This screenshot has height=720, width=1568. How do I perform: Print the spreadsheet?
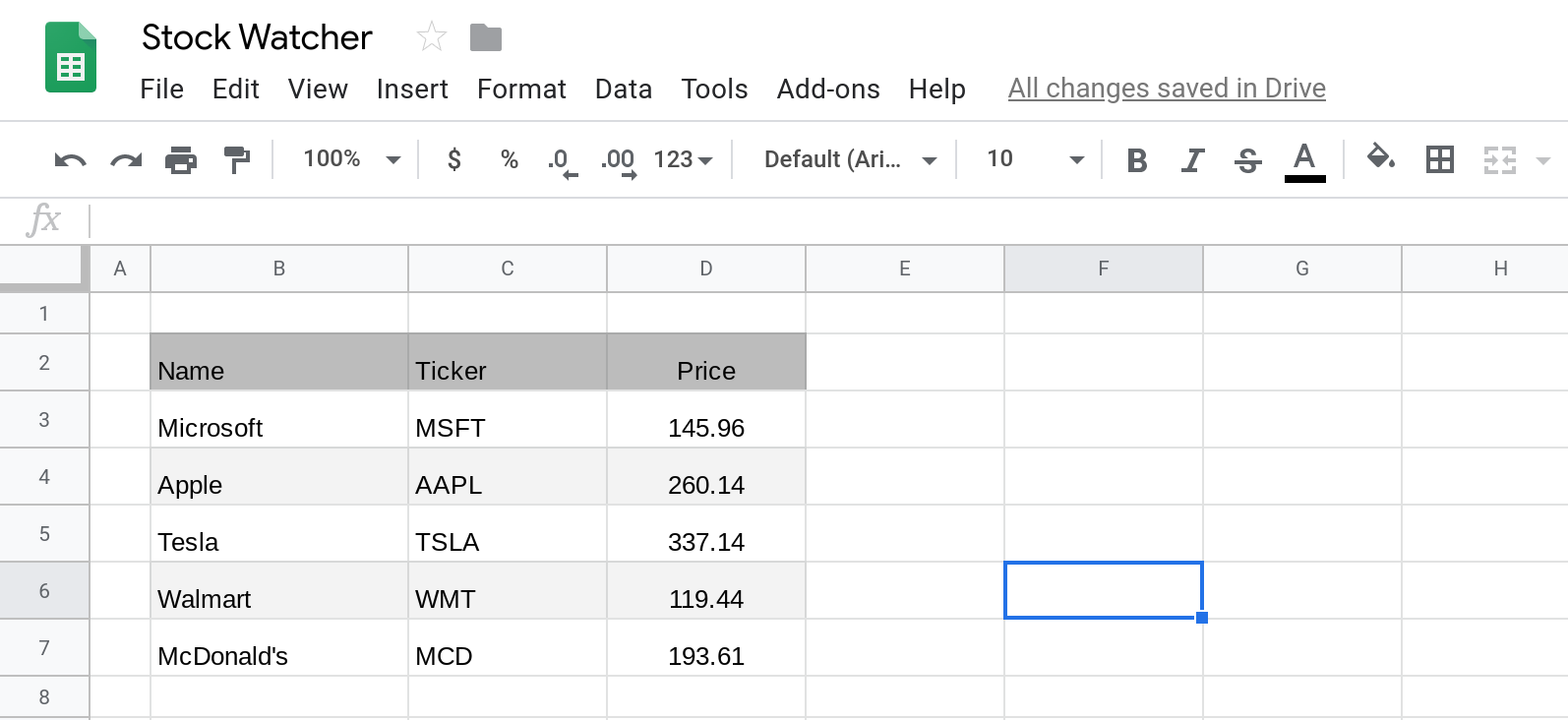[181, 159]
